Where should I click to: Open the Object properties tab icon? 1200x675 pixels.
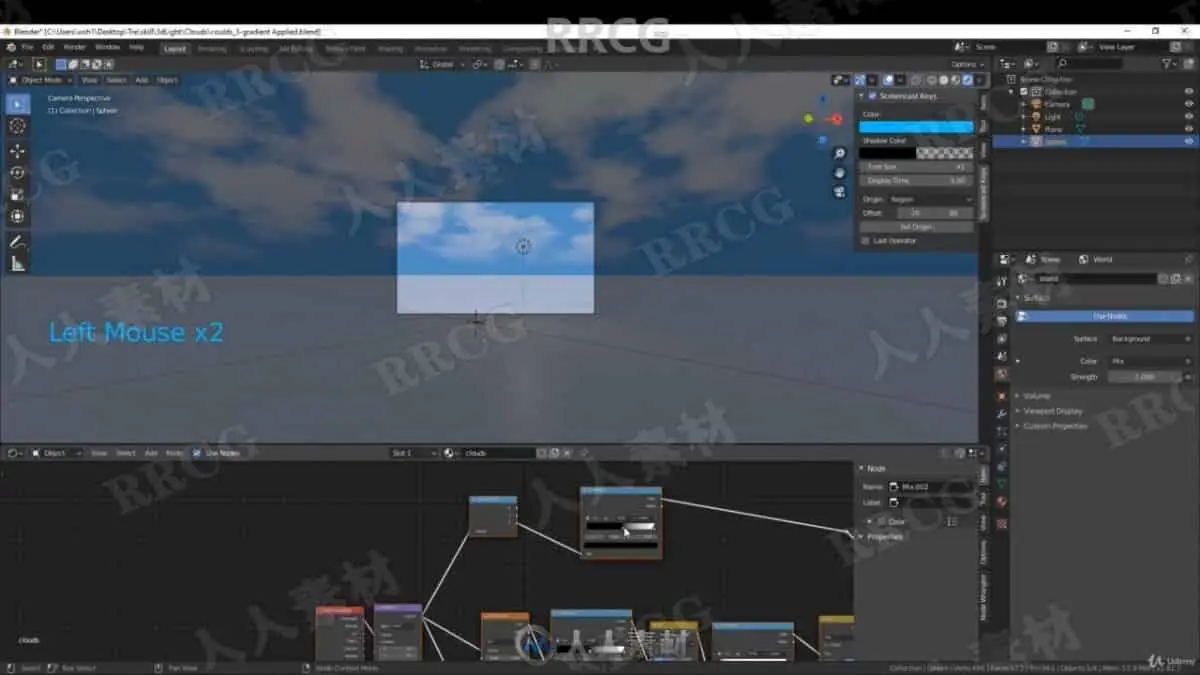tap(1001, 396)
